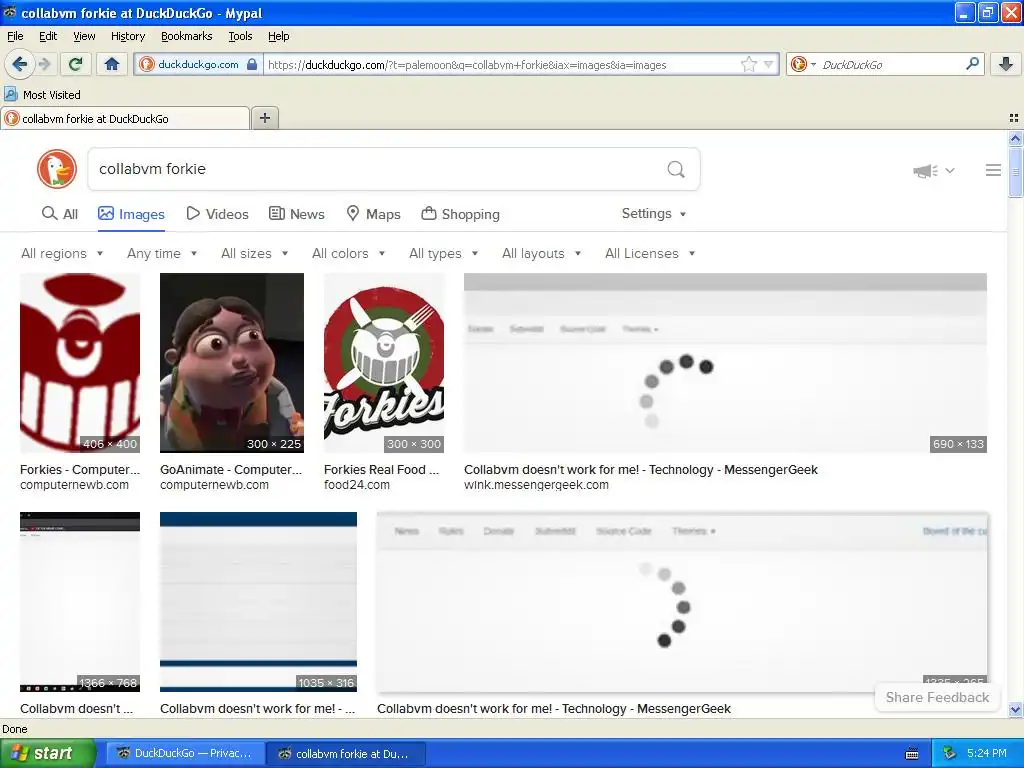This screenshot has height=768, width=1024.
Task: Click the Most Visited bookmarks icon
Action: pos(11,94)
